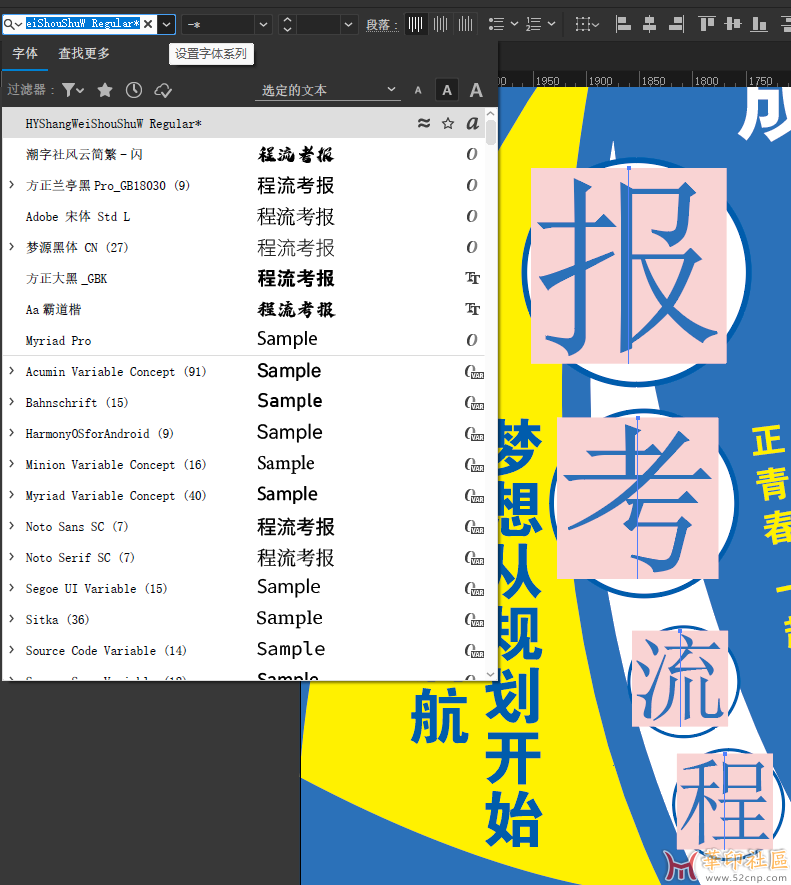Expand the Noto Sans SC family

coord(11,526)
